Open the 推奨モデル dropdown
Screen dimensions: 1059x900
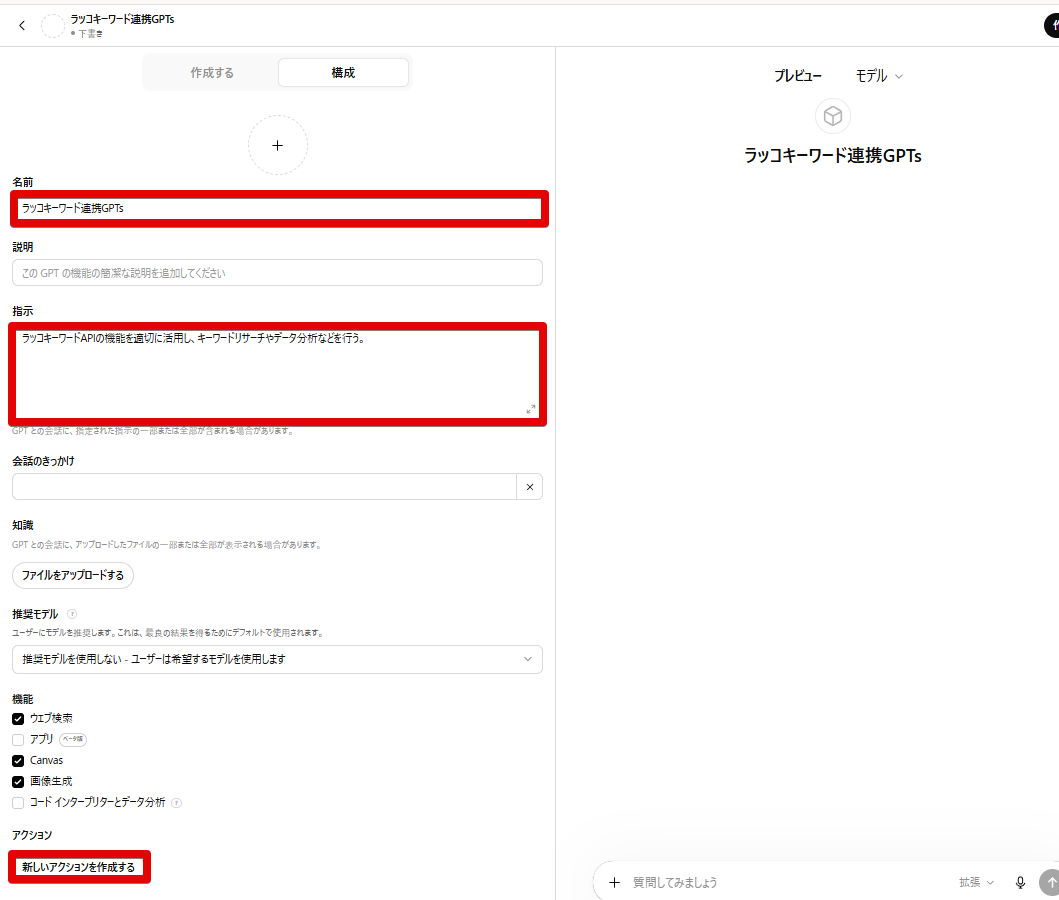[277, 659]
